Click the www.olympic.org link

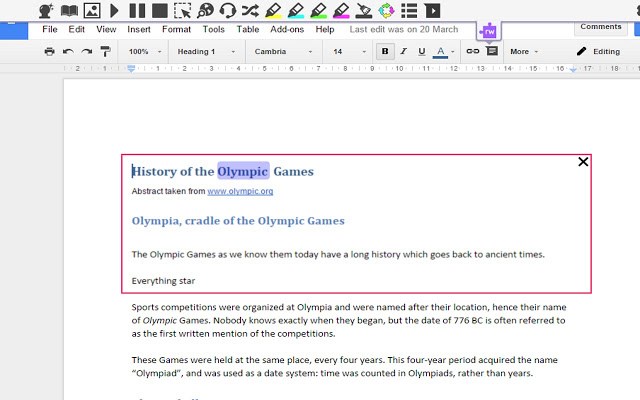tap(240, 191)
